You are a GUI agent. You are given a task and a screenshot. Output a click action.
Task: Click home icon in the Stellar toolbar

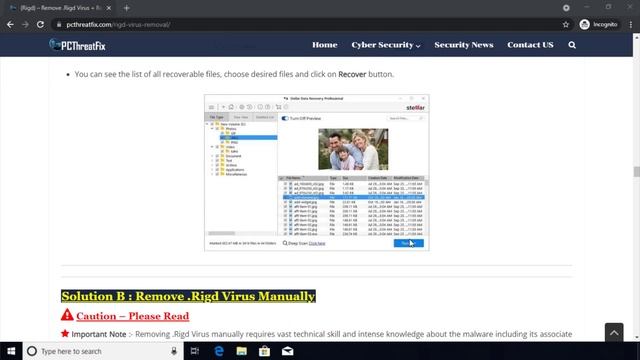231,107
